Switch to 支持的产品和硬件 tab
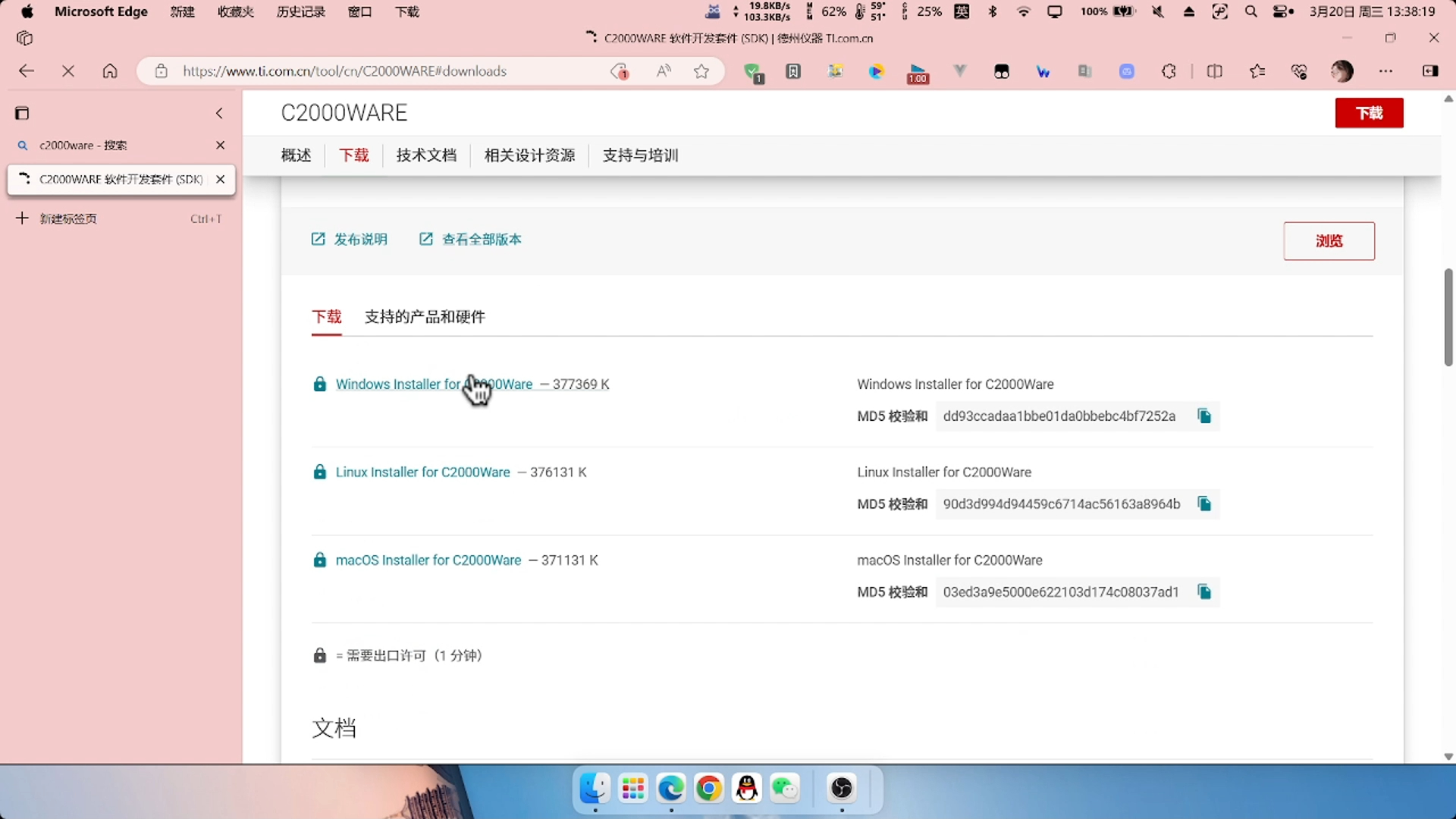This screenshot has width=1456, height=819. [x=425, y=317]
